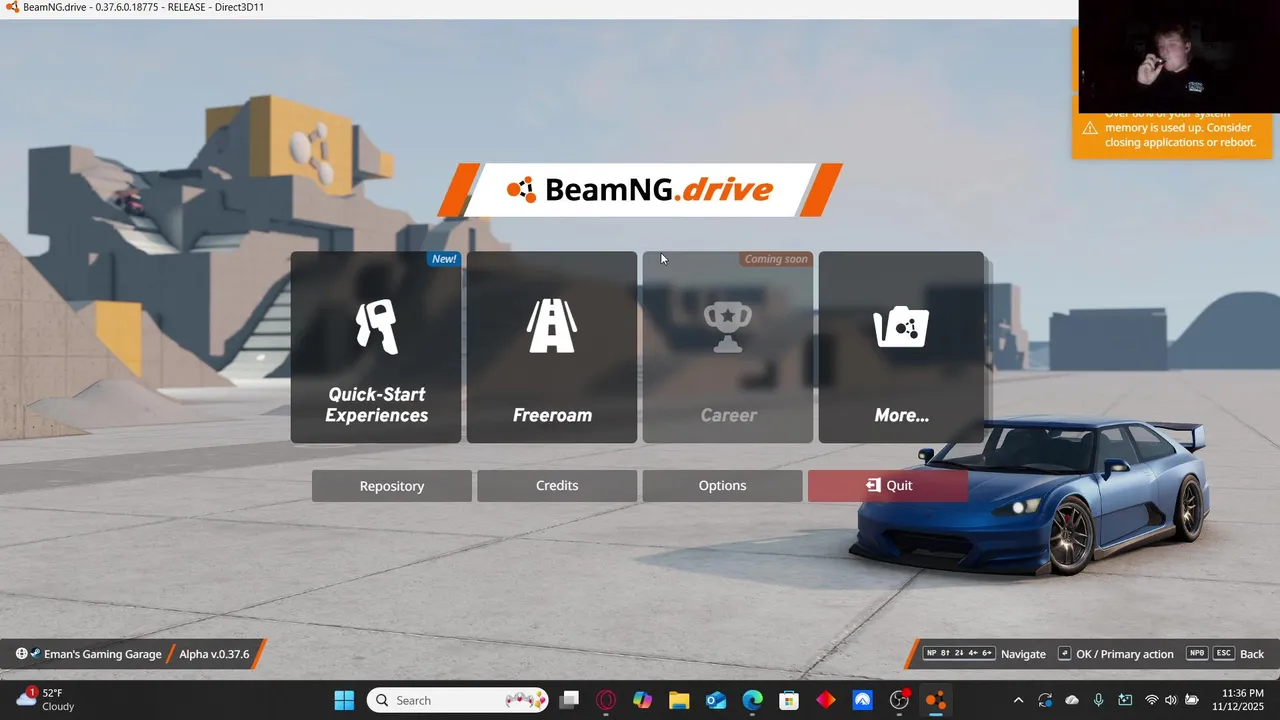Viewport: 1280px width, 720px height.
Task: Click the OneDrive cloud tray icon
Action: pyautogui.click(x=1072, y=700)
